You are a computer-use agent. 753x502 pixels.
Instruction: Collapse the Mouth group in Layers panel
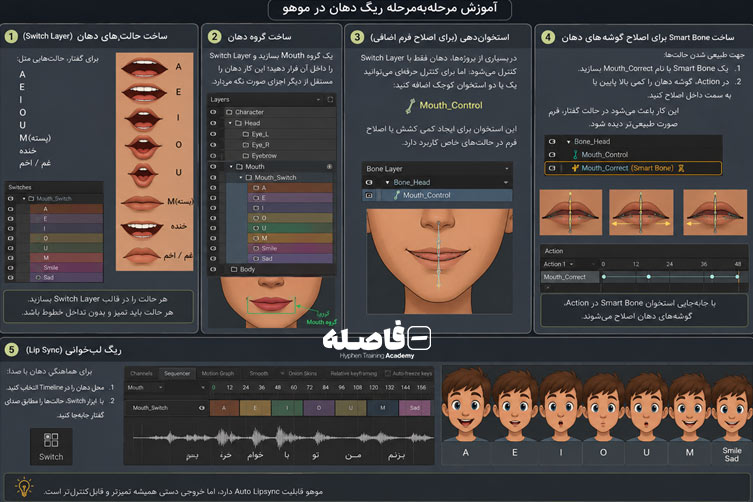coord(231,167)
